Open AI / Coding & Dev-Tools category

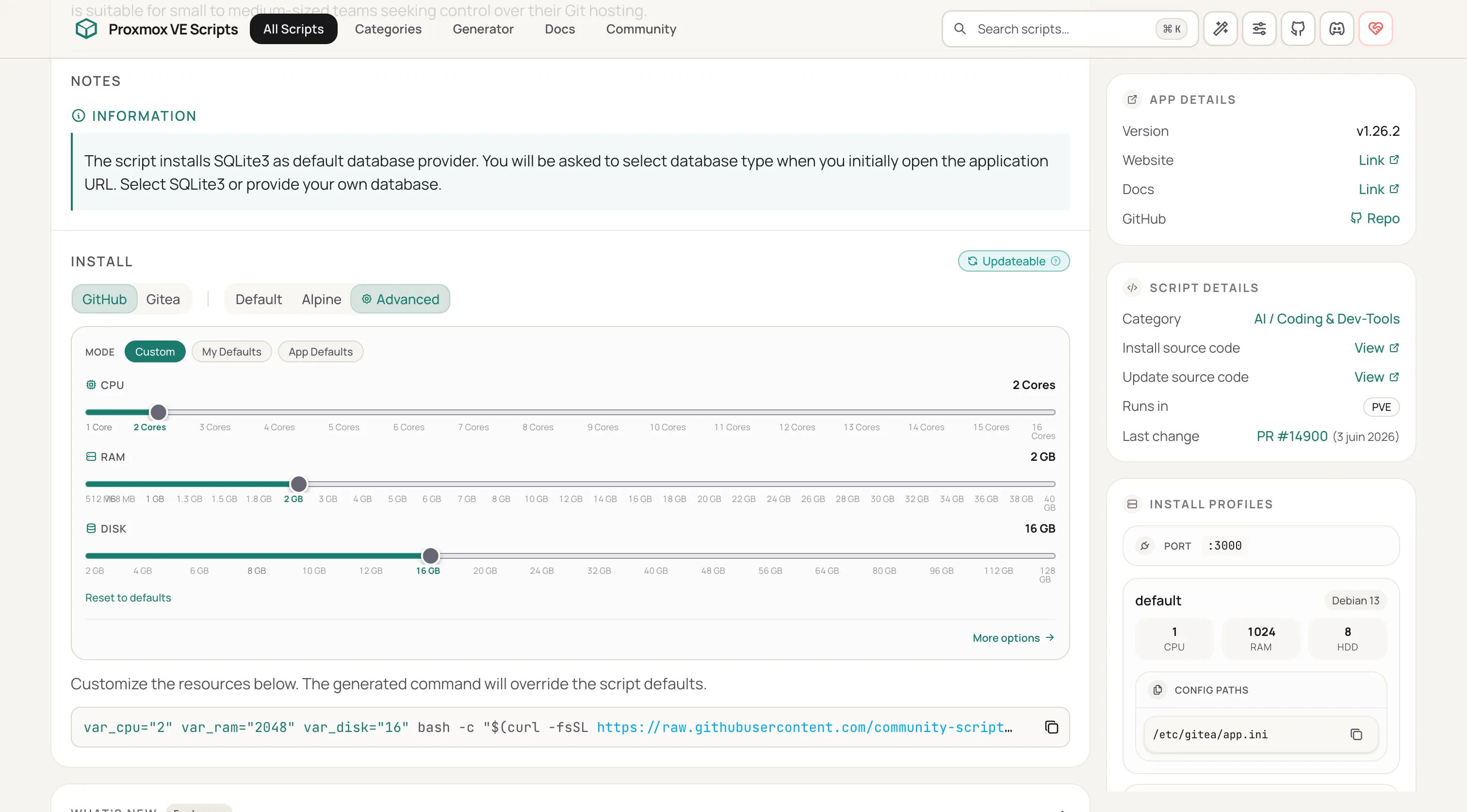pos(1326,319)
